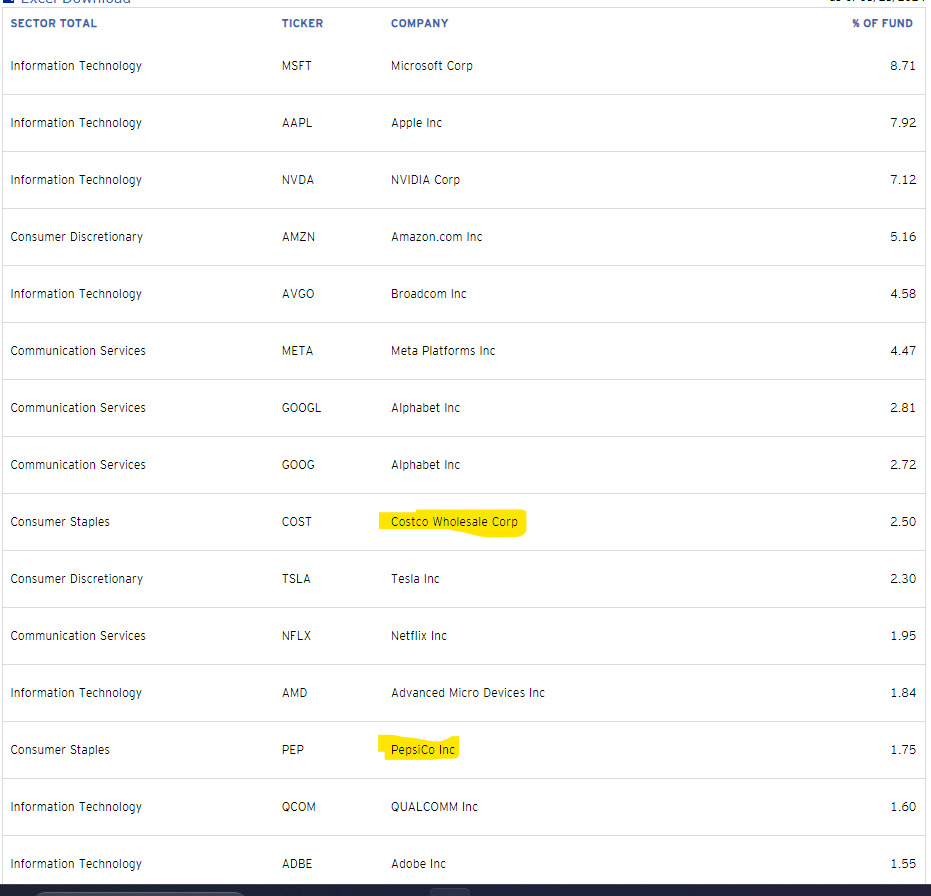Viewport: 931px width, 896px height.
Task: Select the 2.81 fund percentage value
Action: pos(902,408)
